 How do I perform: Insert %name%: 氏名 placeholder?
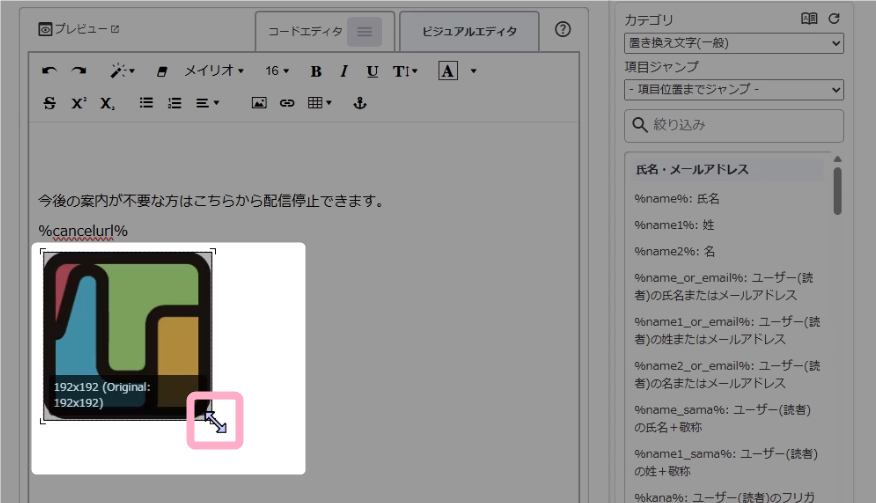677,198
